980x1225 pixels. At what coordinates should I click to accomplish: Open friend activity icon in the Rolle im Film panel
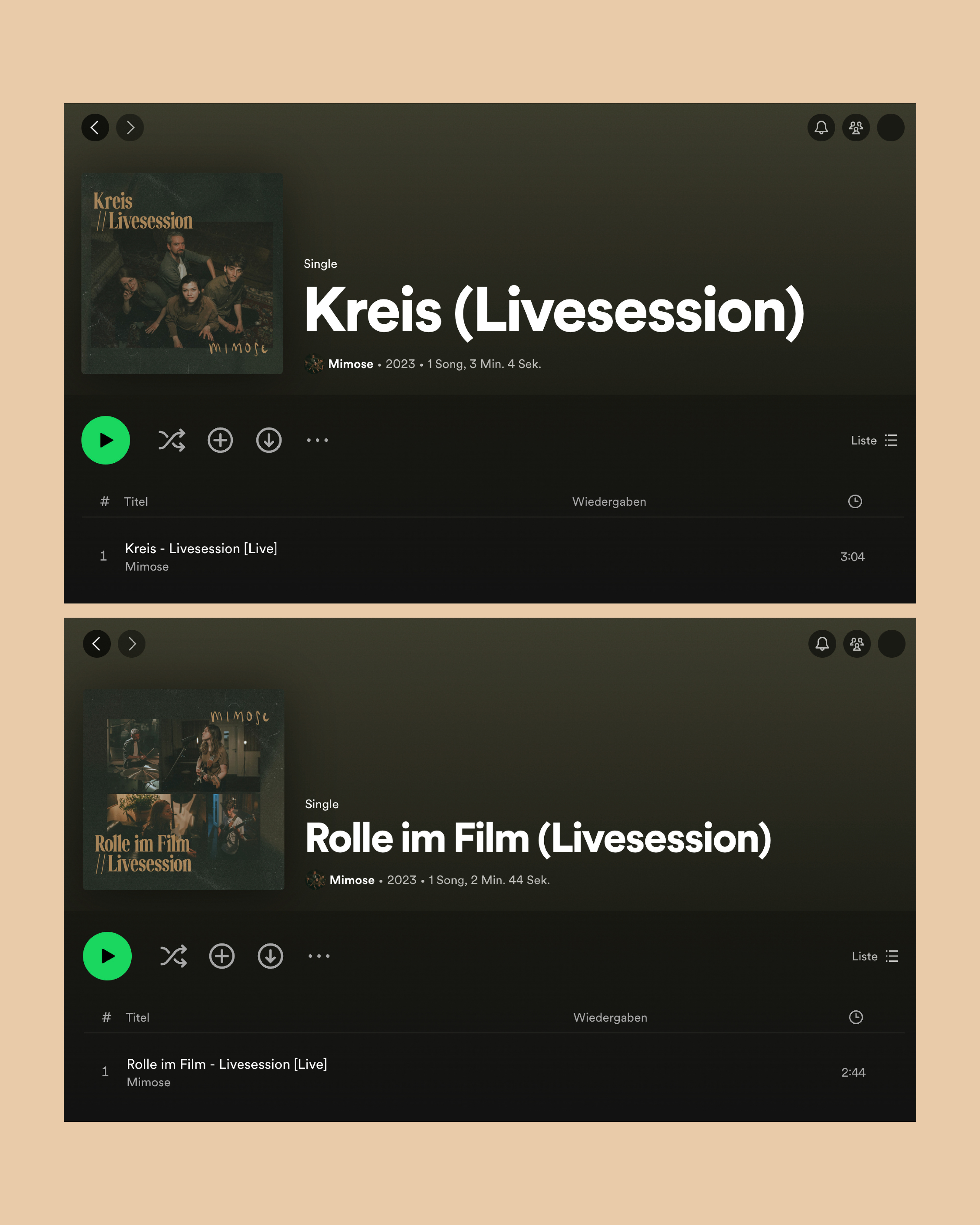pos(857,644)
